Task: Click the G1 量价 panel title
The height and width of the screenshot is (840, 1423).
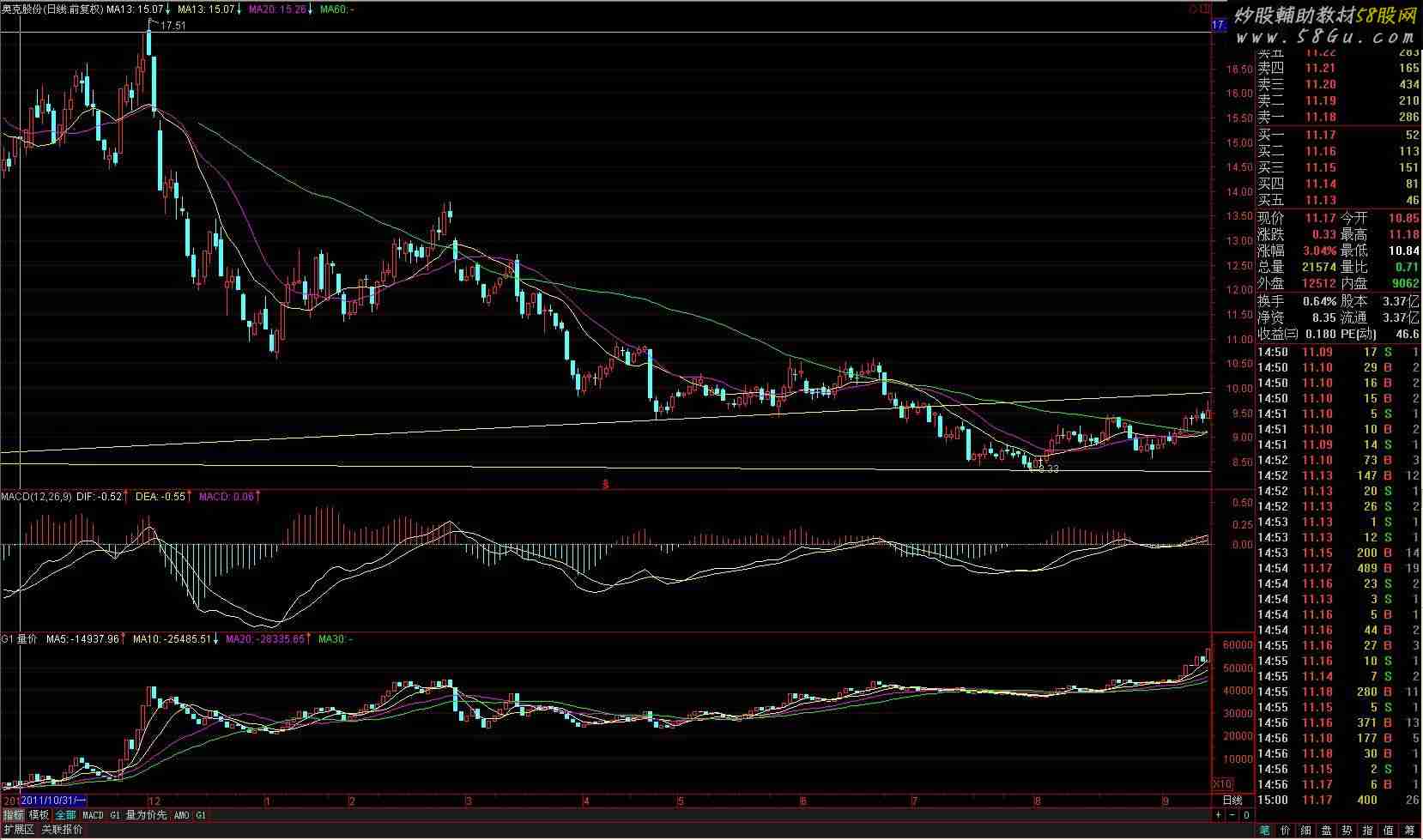Action: pos(19,639)
